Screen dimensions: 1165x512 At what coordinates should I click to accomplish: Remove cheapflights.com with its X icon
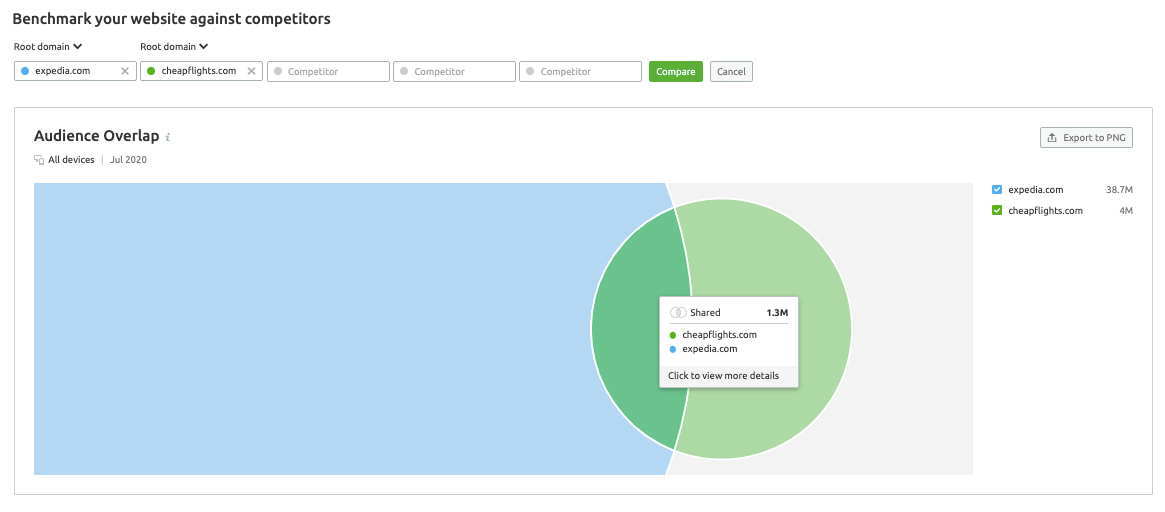[251, 72]
